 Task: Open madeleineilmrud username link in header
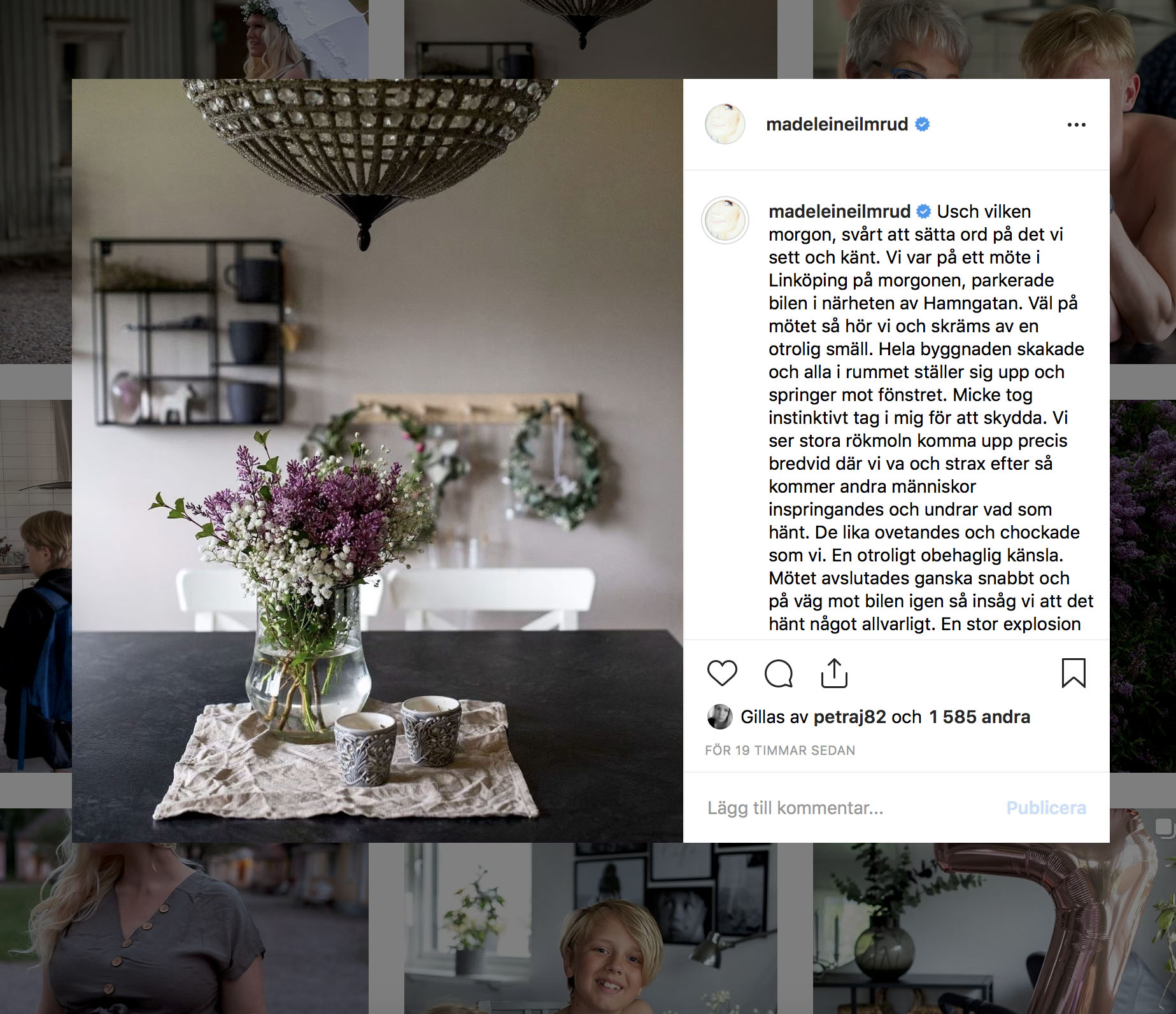(x=837, y=124)
